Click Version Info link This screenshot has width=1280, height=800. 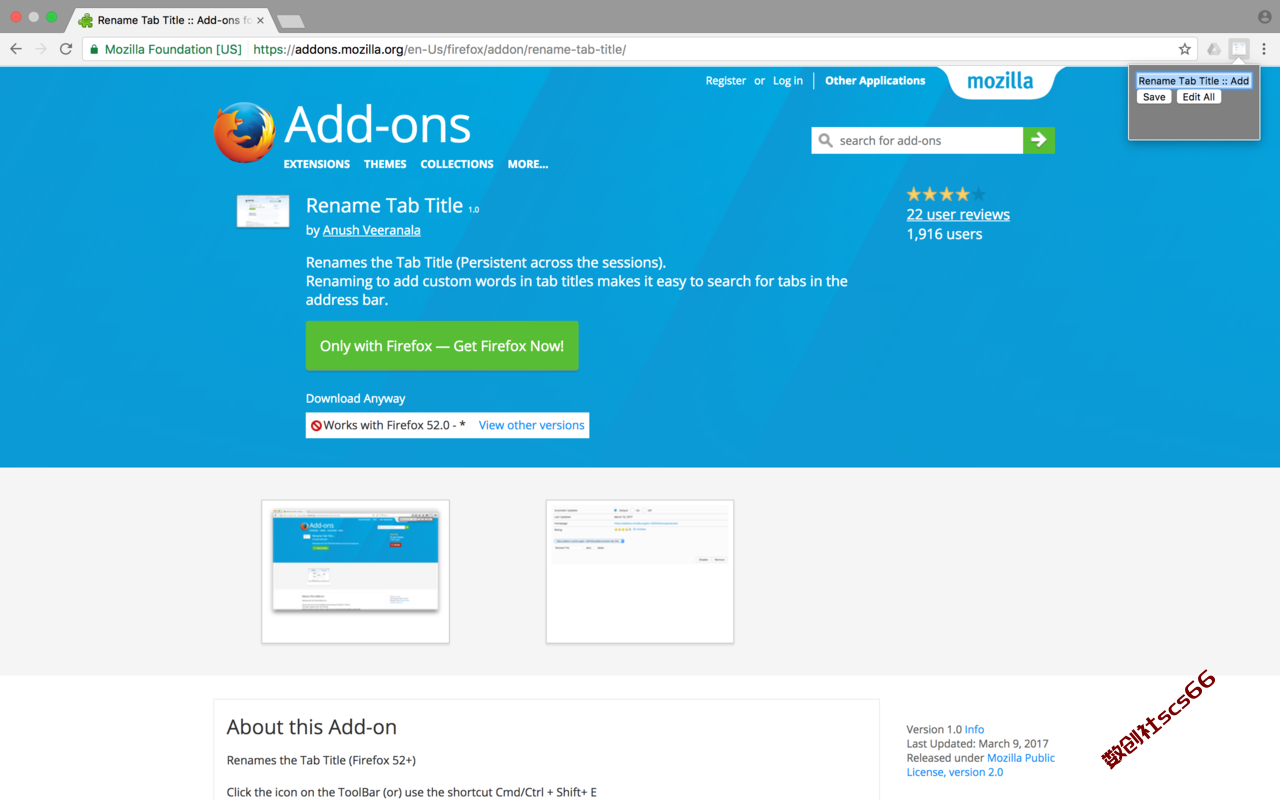click(x=974, y=730)
